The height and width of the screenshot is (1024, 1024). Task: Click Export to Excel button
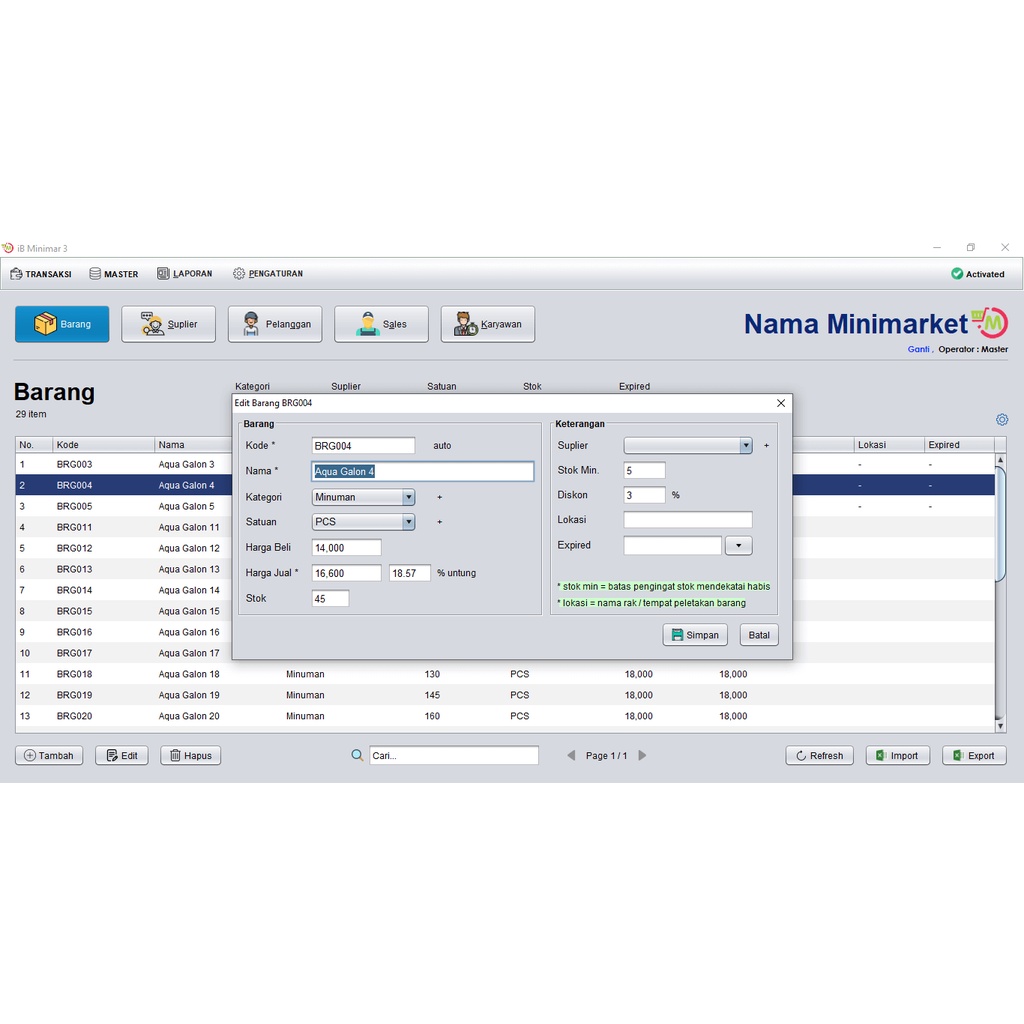click(974, 756)
